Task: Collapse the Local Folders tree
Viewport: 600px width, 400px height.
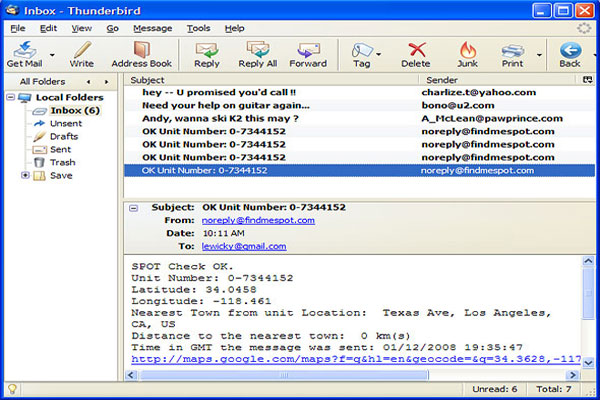Action: [11, 97]
